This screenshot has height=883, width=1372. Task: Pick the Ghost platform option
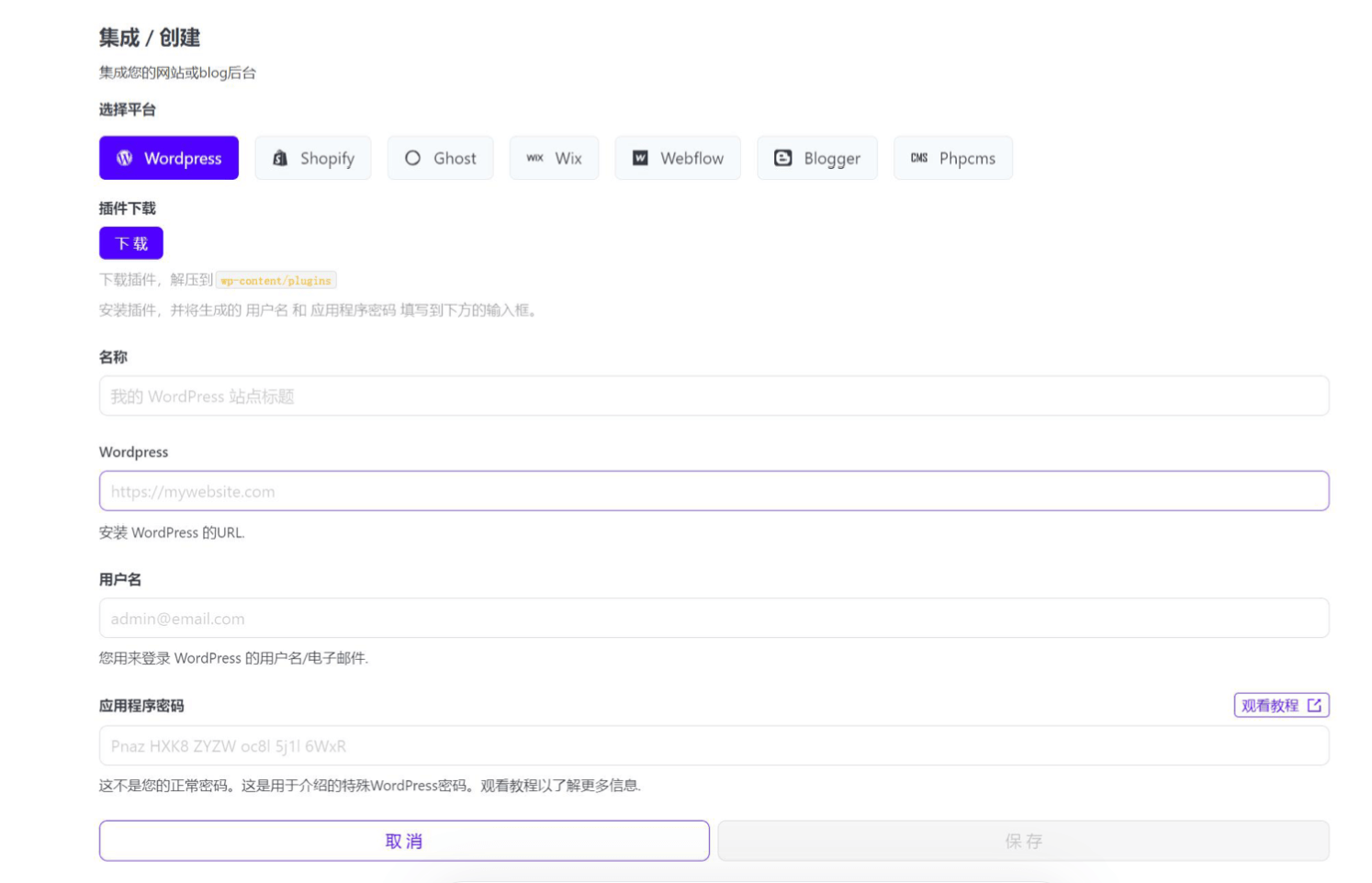point(440,158)
